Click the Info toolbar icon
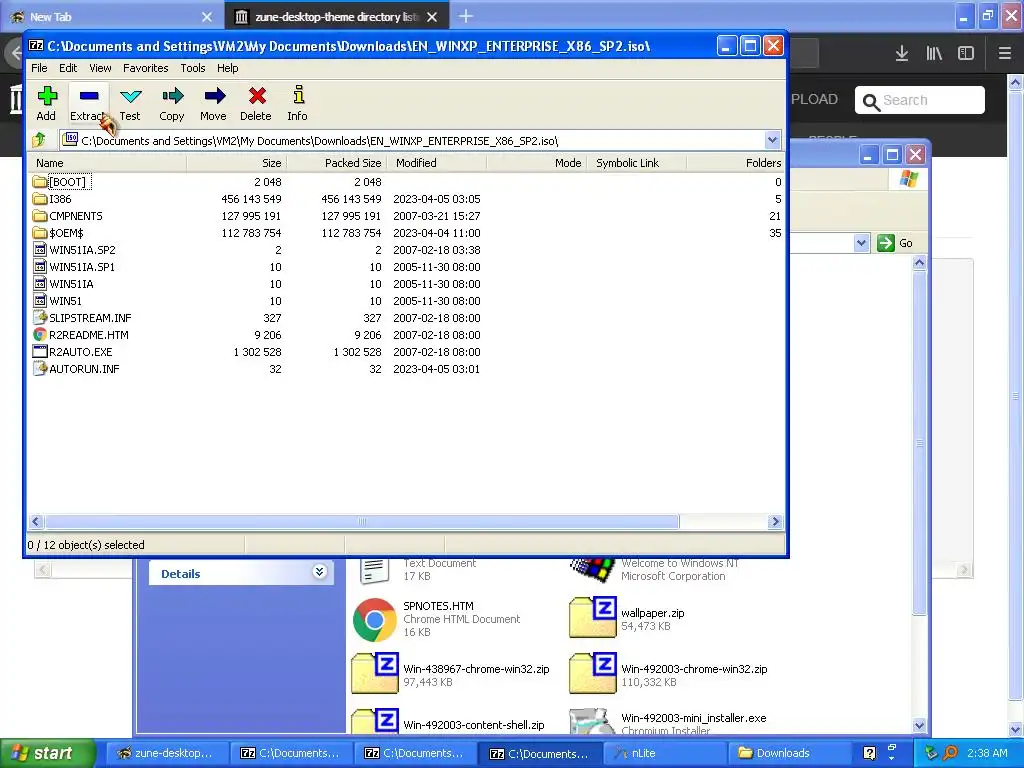The height and width of the screenshot is (768, 1024). tap(298, 95)
